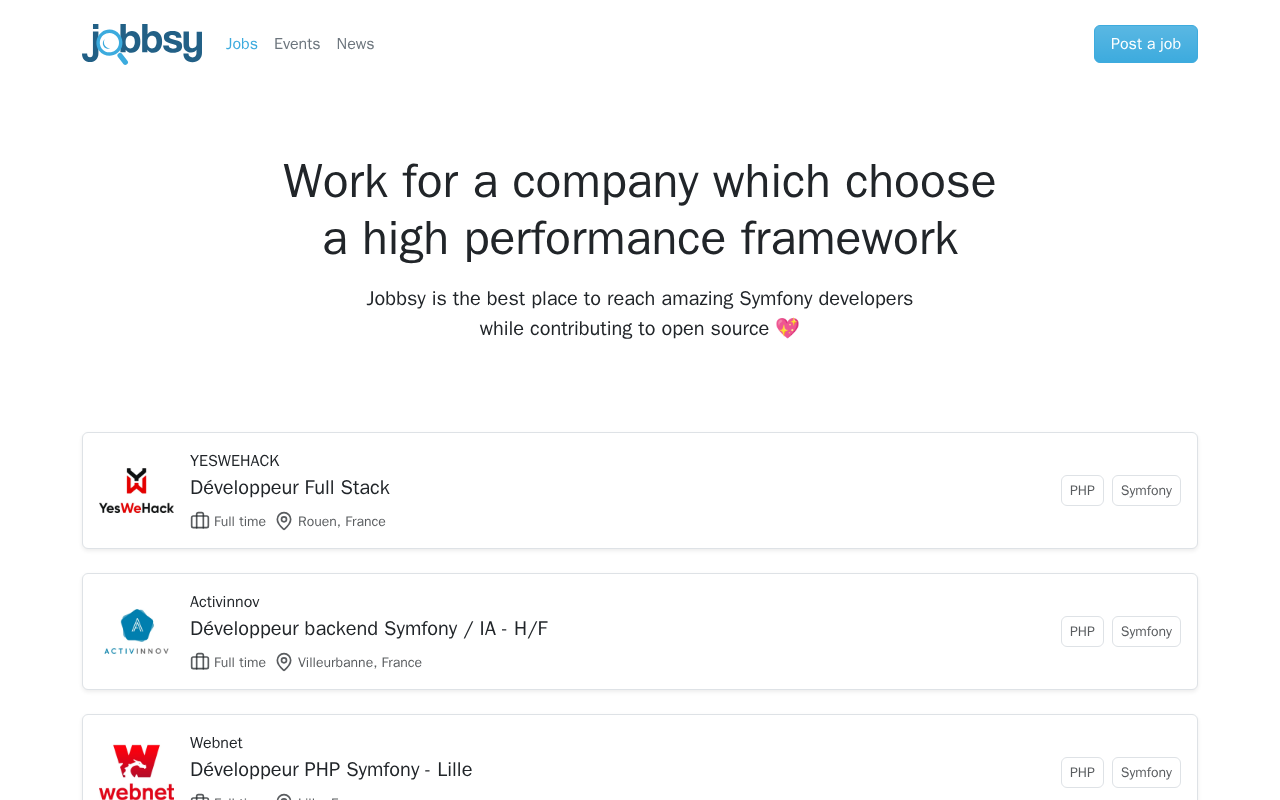Viewport: 1280px width, 800px height.
Task: Open Développeur PHP Symfony - Lille job
Action: pyautogui.click(x=331, y=770)
